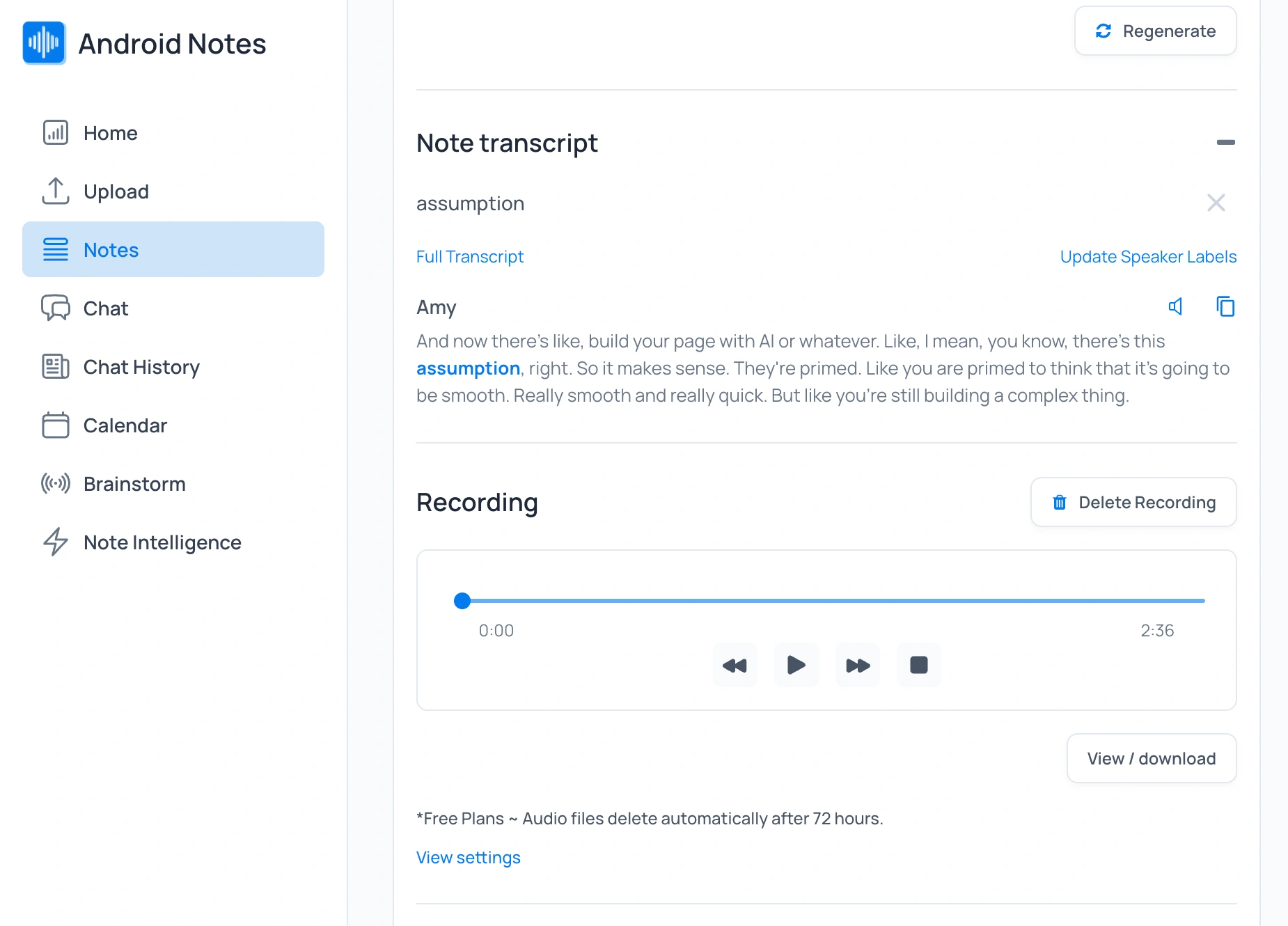Collapse the Note transcript section
The image size is (1288, 926).
tap(1226, 142)
